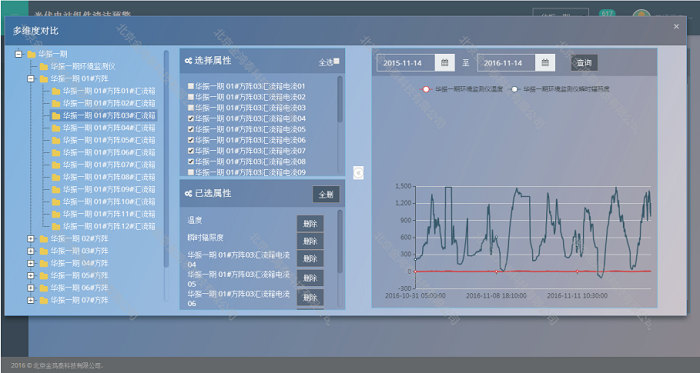Collapse the 华振一期 01#方阵 tree node
The height and width of the screenshot is (373, 700).
pos(31,79)
